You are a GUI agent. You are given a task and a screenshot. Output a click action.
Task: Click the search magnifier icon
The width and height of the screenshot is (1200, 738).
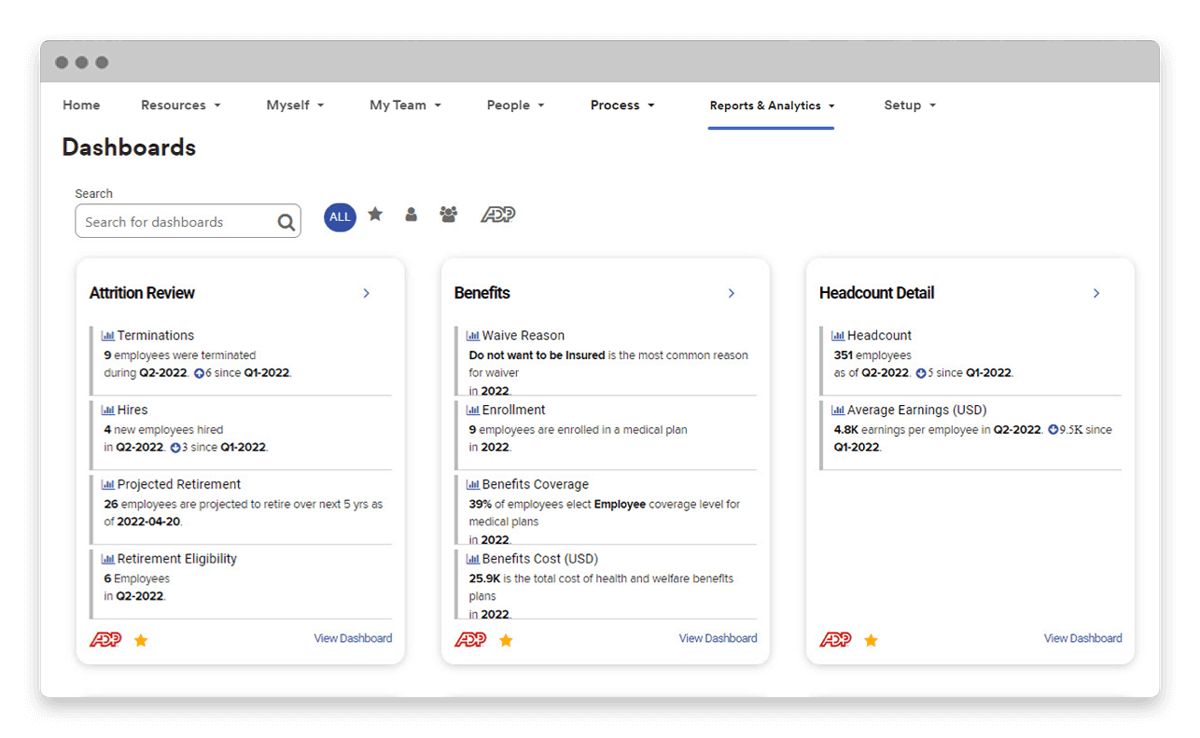click(286, 223)
